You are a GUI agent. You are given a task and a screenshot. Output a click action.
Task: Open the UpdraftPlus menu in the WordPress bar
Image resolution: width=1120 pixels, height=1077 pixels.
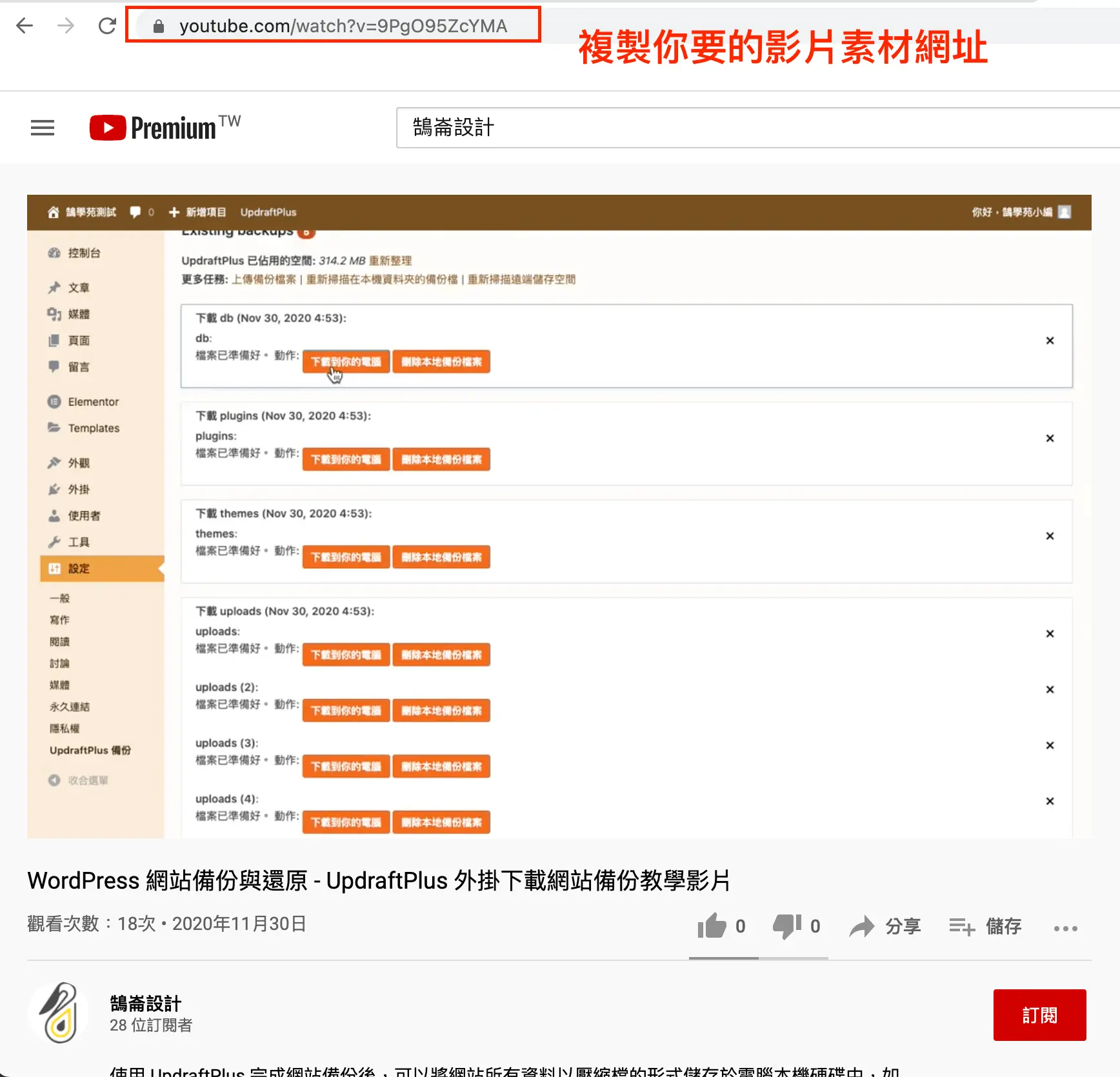coord(268,212)
